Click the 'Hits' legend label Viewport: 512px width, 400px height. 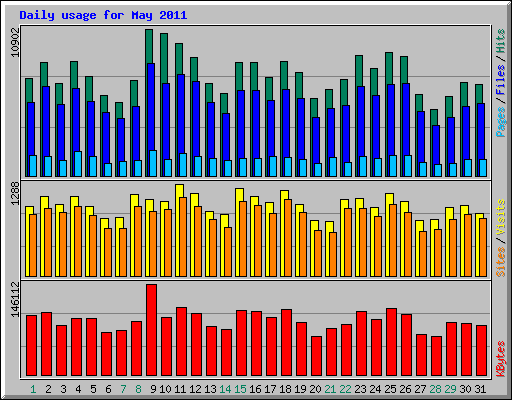point(501,41)
